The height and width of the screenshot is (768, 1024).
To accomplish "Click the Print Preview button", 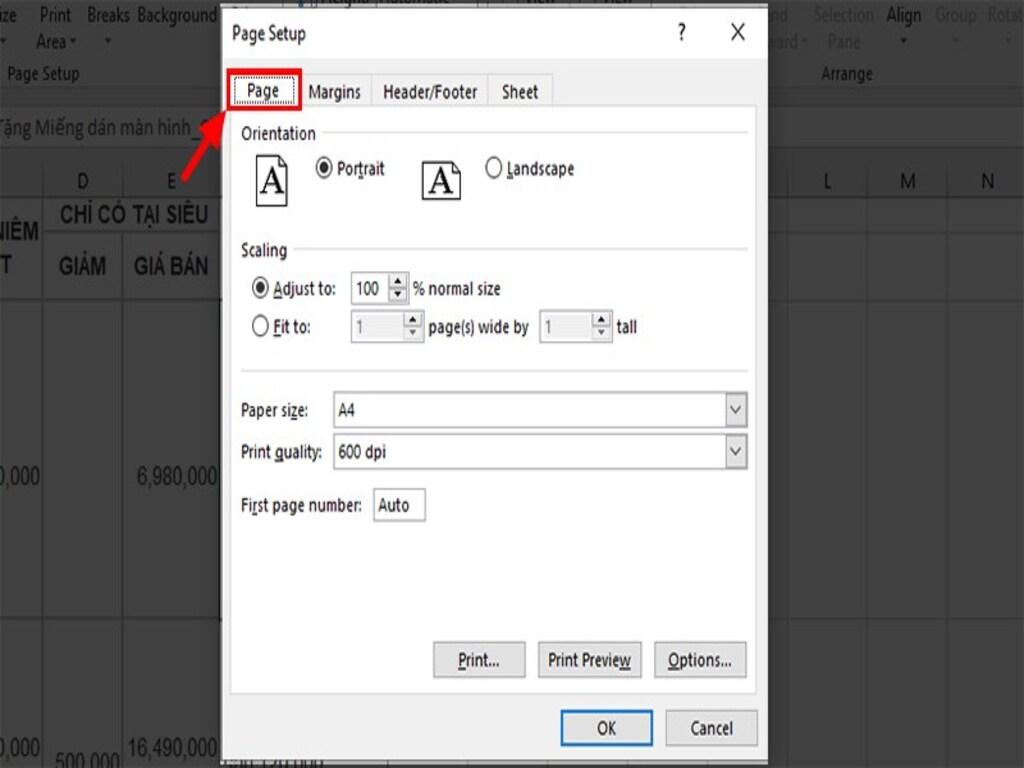I will tap(589, 660).
